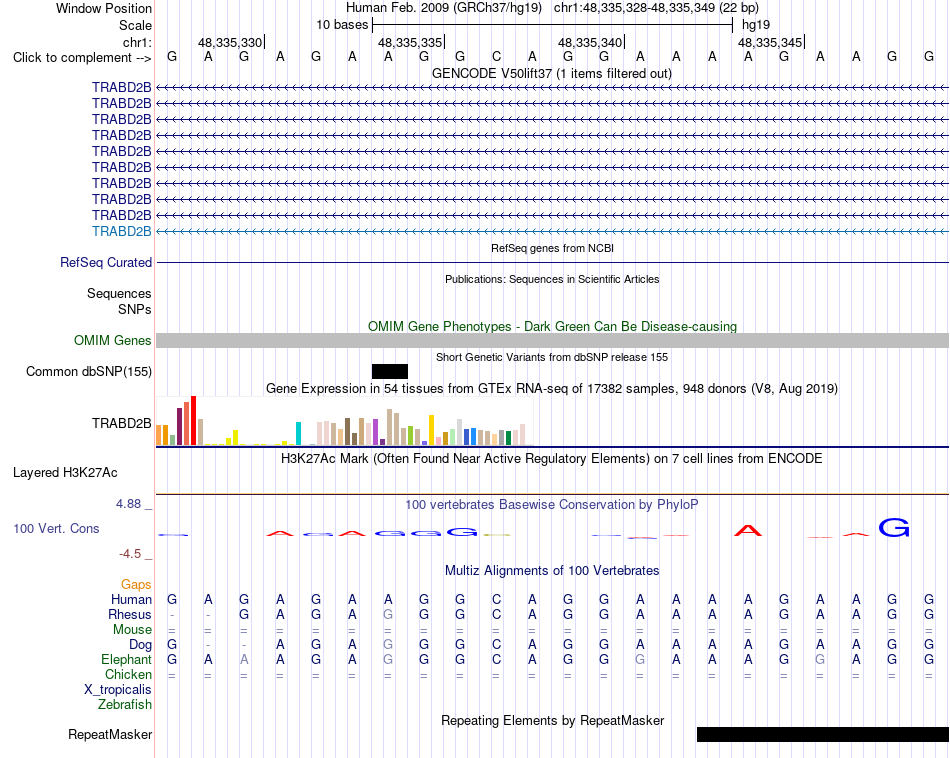Click the TRABD2B label beside the GTEx chart
This screenshot has width=950, height=758.
point(121,424)
